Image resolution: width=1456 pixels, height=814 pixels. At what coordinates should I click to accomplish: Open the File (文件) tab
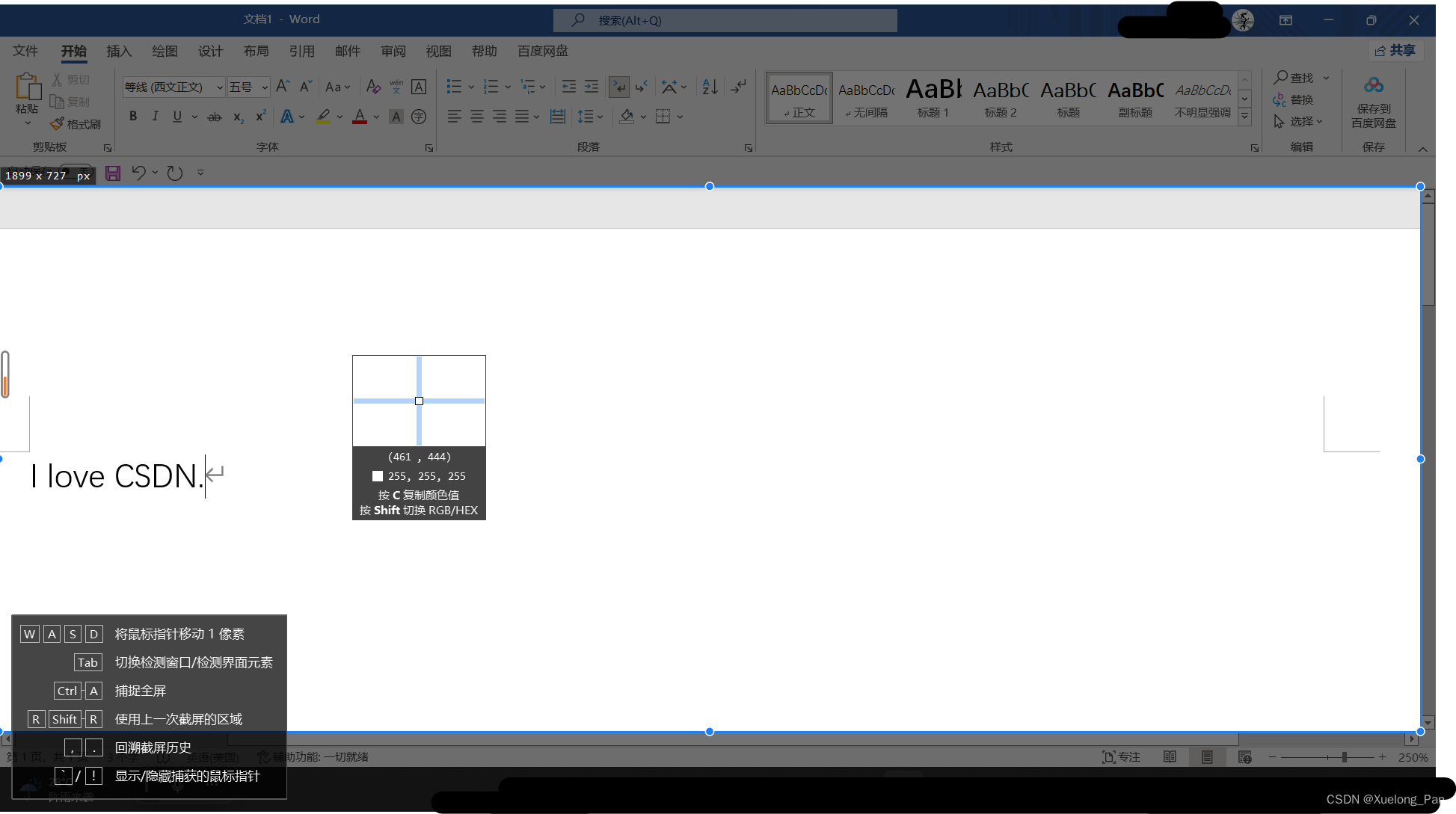[x=25, y=51]
